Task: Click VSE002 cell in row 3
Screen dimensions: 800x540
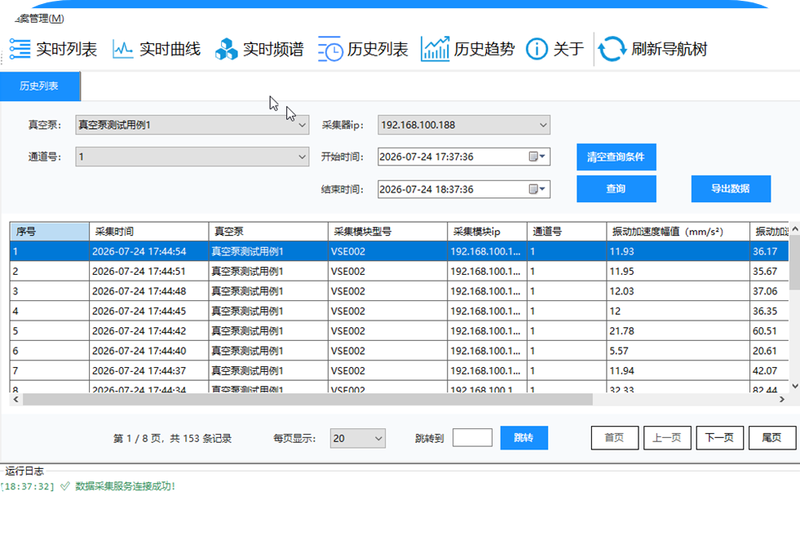Action: tap(387, 291)
